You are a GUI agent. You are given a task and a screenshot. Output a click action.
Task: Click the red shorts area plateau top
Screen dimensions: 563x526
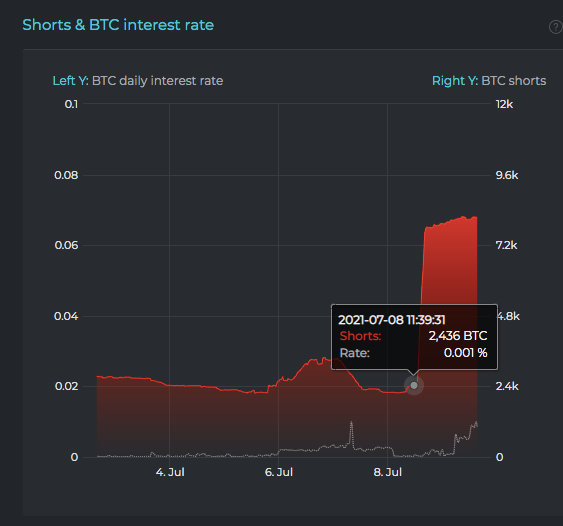point(451,221)
